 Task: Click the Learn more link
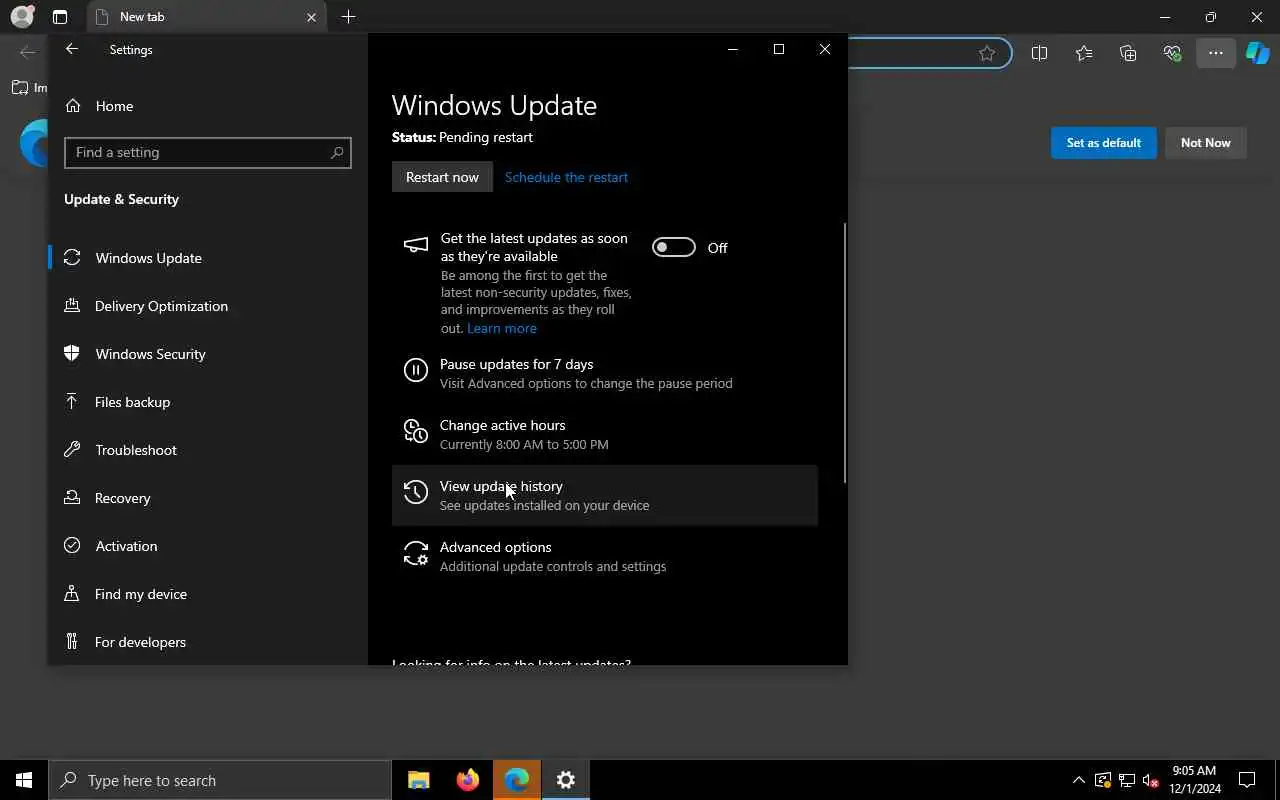click(x=502, y=328)
